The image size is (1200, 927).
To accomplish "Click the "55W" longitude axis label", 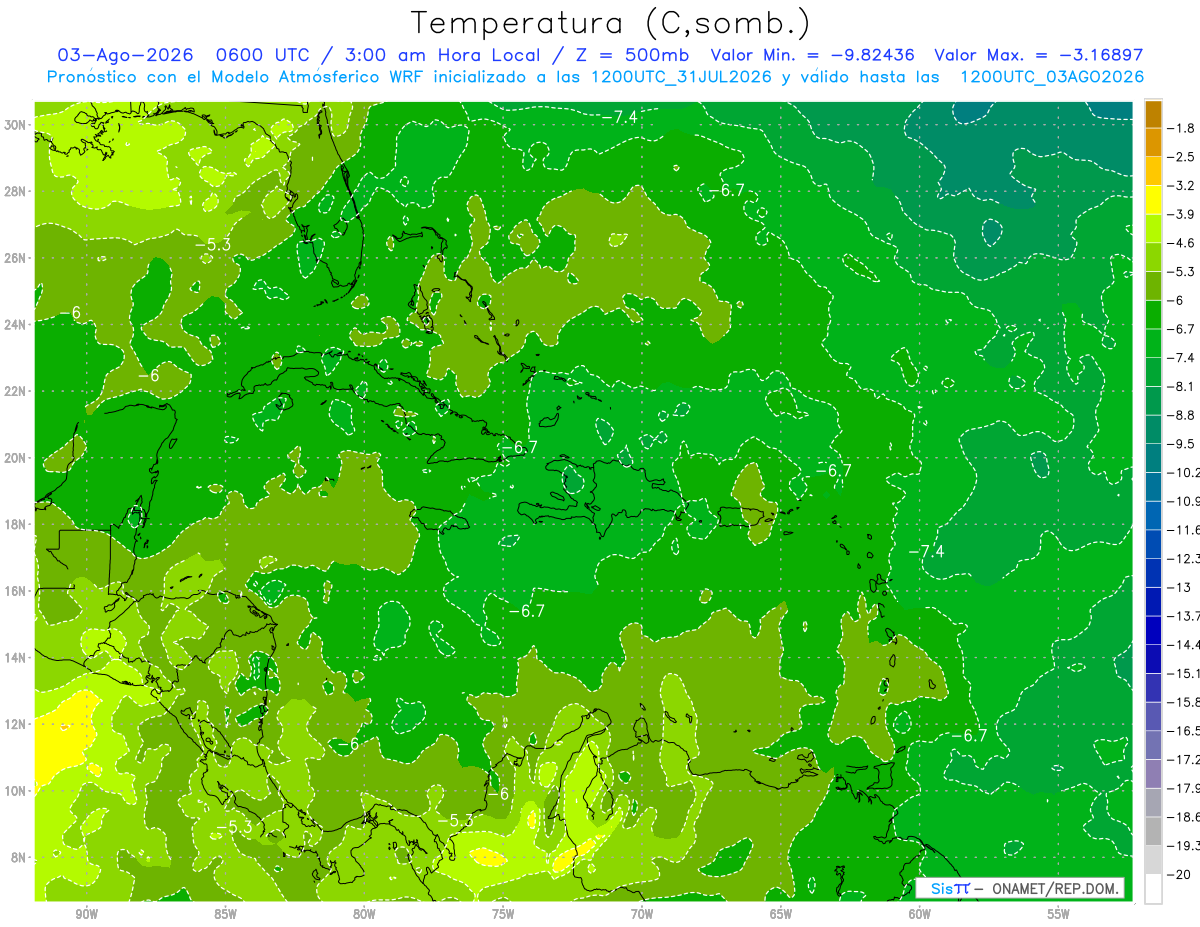I will point(1059,914).
